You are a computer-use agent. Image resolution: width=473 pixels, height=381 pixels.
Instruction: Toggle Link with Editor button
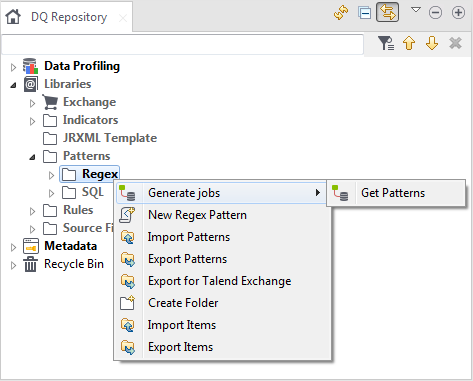[387, 13]
